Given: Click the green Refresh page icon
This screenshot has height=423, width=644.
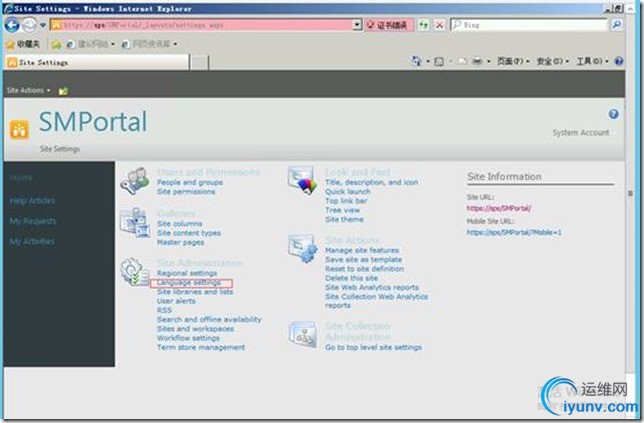Looking at the screenshot, I should (x=423, y=25).
